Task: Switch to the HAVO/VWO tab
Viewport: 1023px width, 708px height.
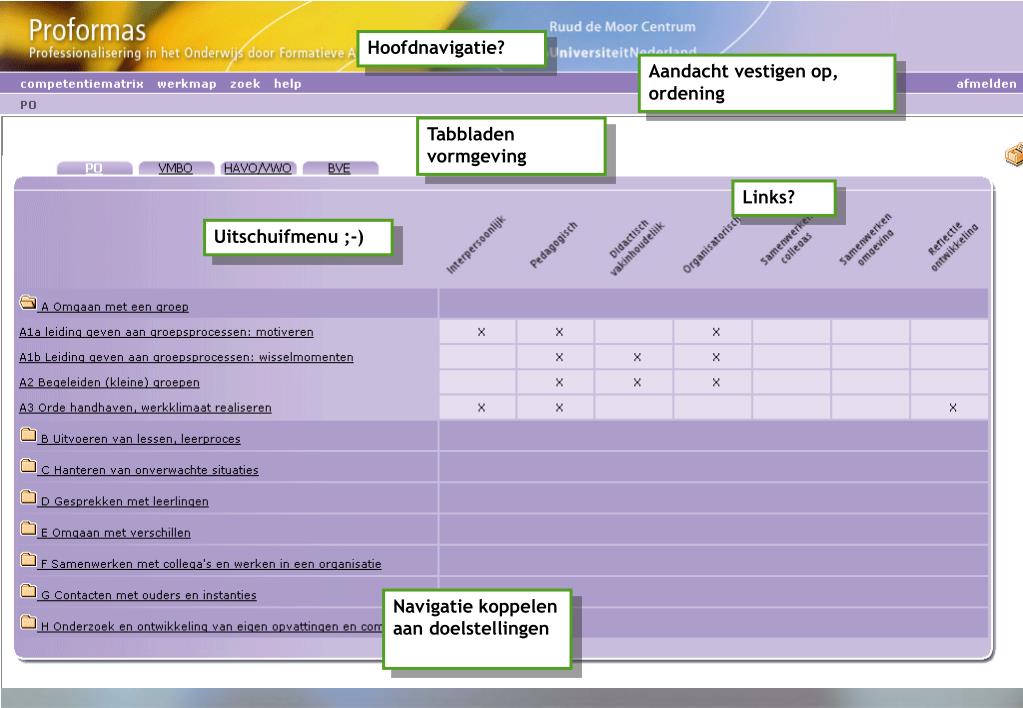Action: coord(258,168)
